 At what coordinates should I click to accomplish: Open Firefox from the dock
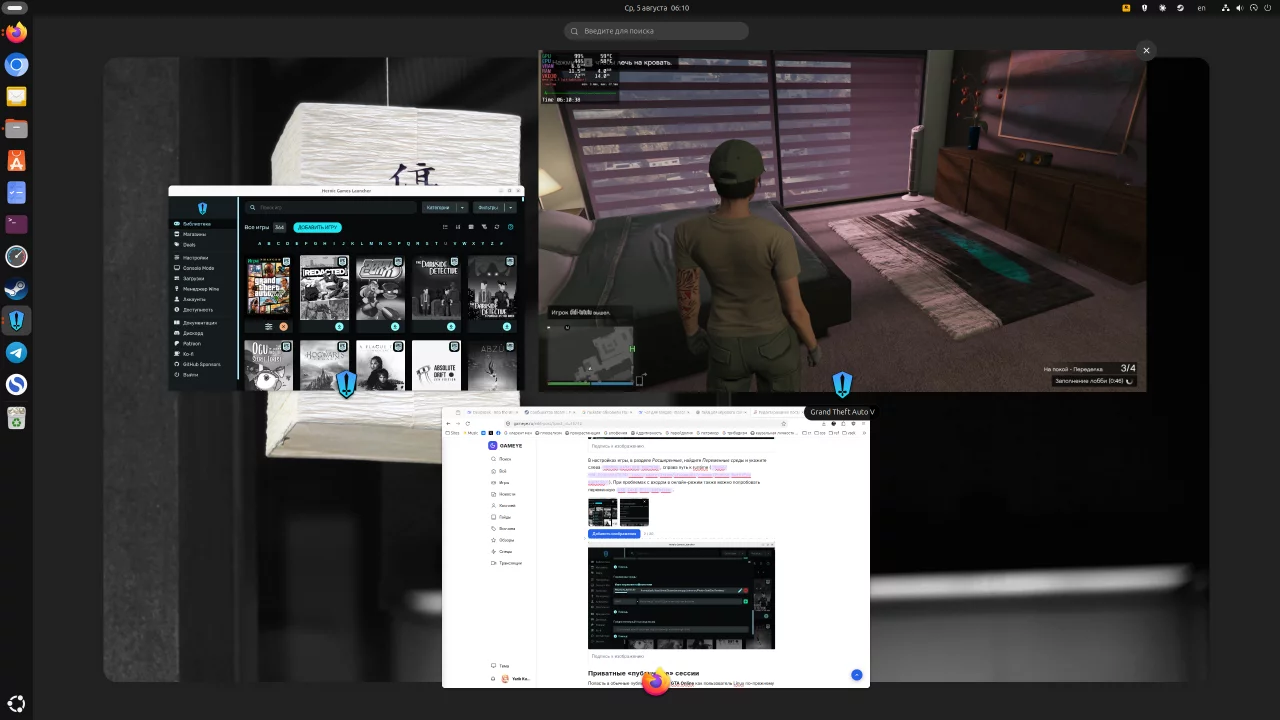(x=16, y=33)
